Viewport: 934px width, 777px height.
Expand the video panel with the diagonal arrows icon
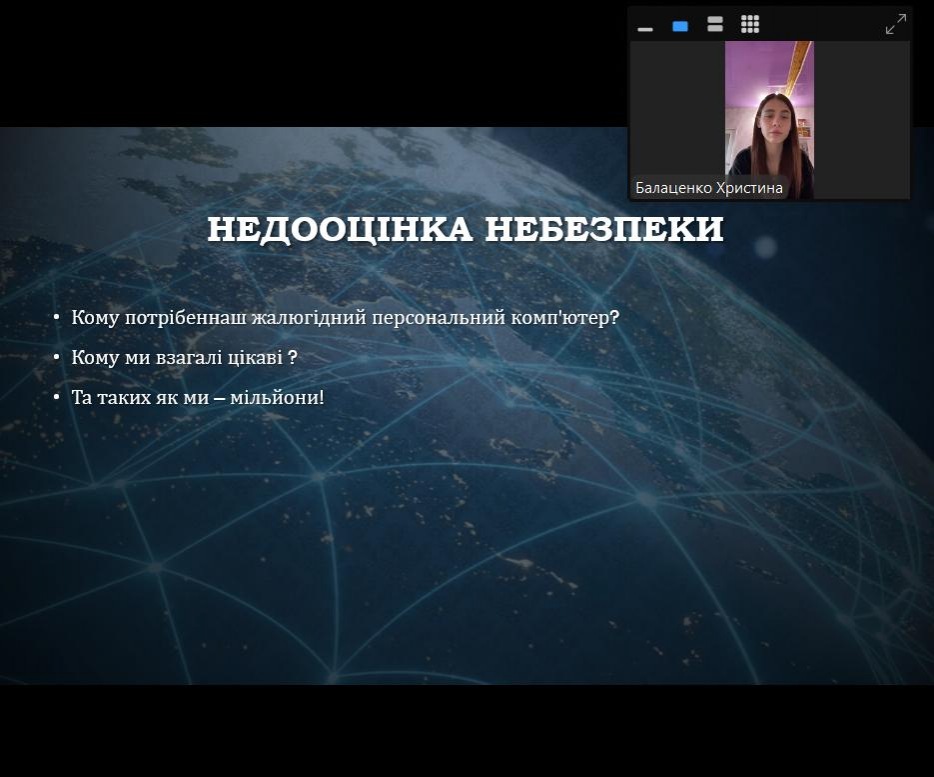(895, 25)
